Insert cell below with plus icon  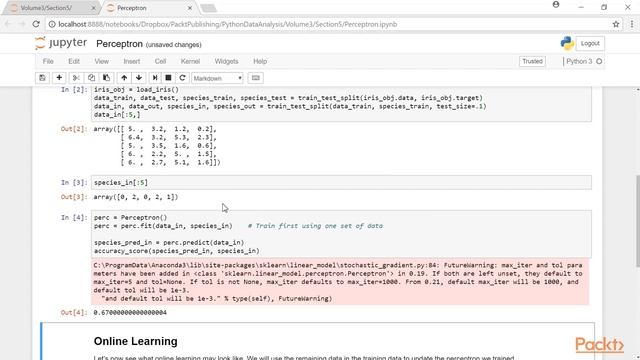(x=59, y=78)
